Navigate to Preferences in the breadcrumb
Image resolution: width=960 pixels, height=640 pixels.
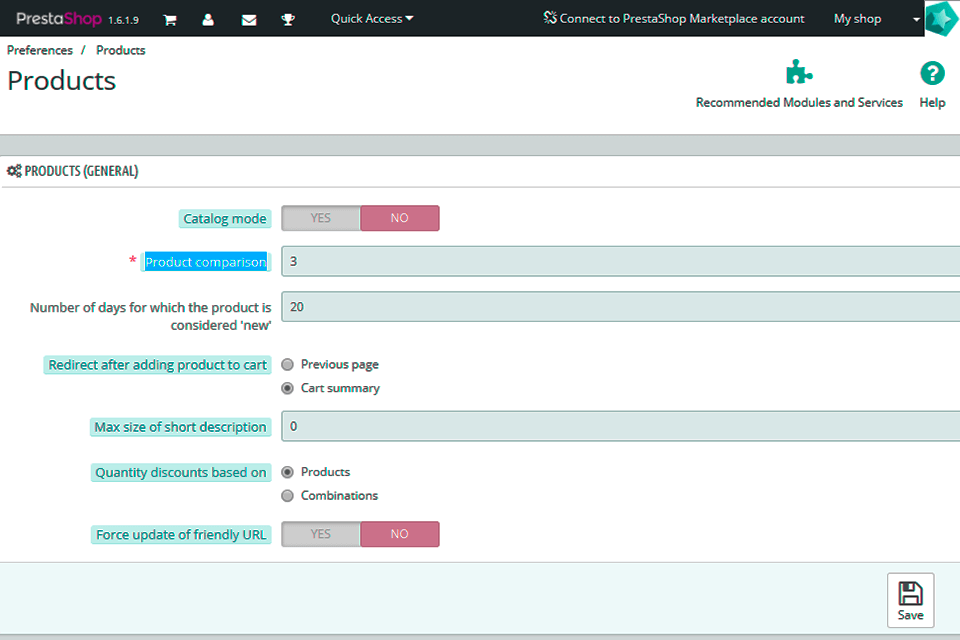click(39, 50)
